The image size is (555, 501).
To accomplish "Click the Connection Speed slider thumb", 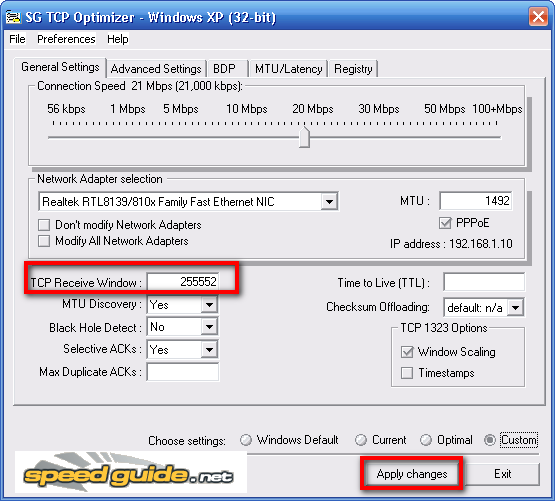I will [304, 137].
